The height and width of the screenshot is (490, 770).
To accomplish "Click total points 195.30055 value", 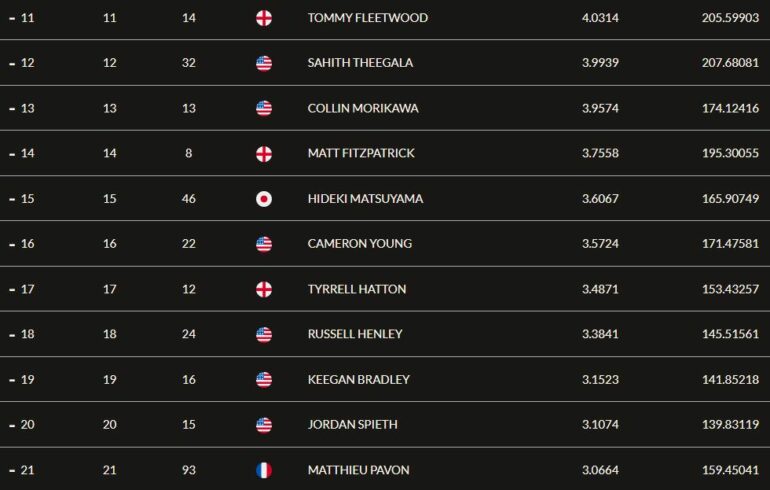I will (730, 153).
